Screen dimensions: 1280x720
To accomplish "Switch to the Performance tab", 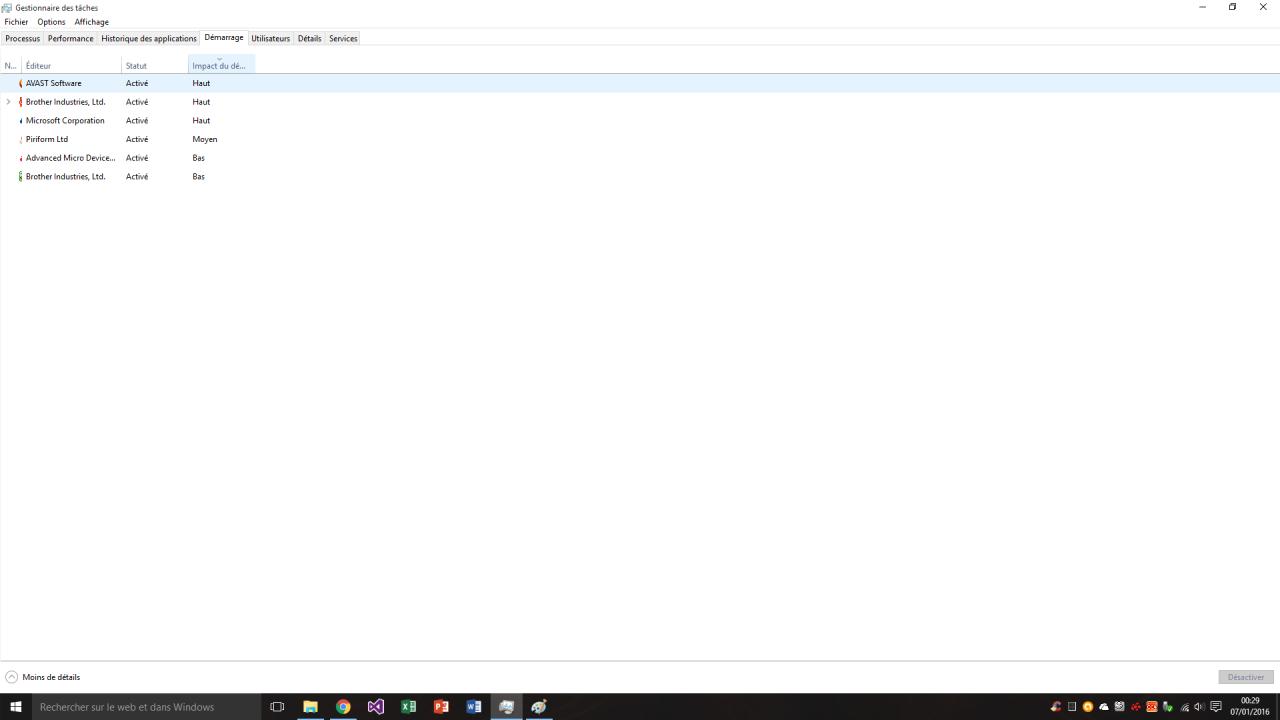I will (70, 38).
